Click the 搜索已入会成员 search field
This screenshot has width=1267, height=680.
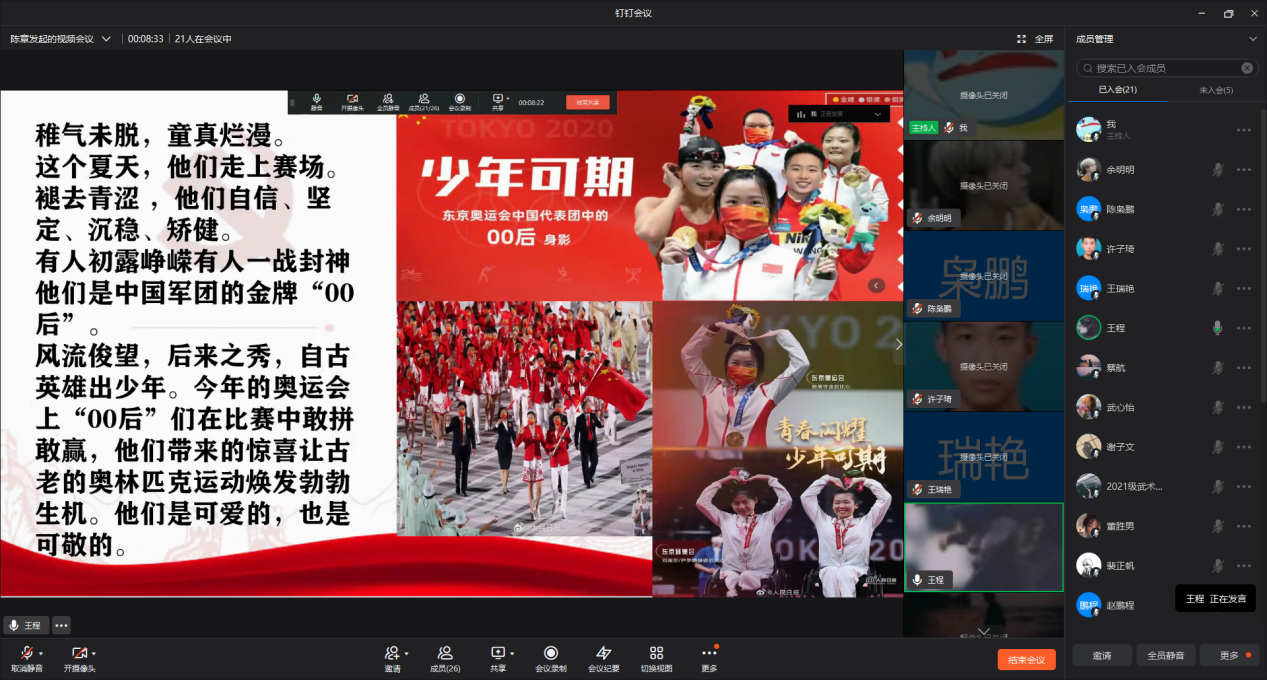[1160, 68]
